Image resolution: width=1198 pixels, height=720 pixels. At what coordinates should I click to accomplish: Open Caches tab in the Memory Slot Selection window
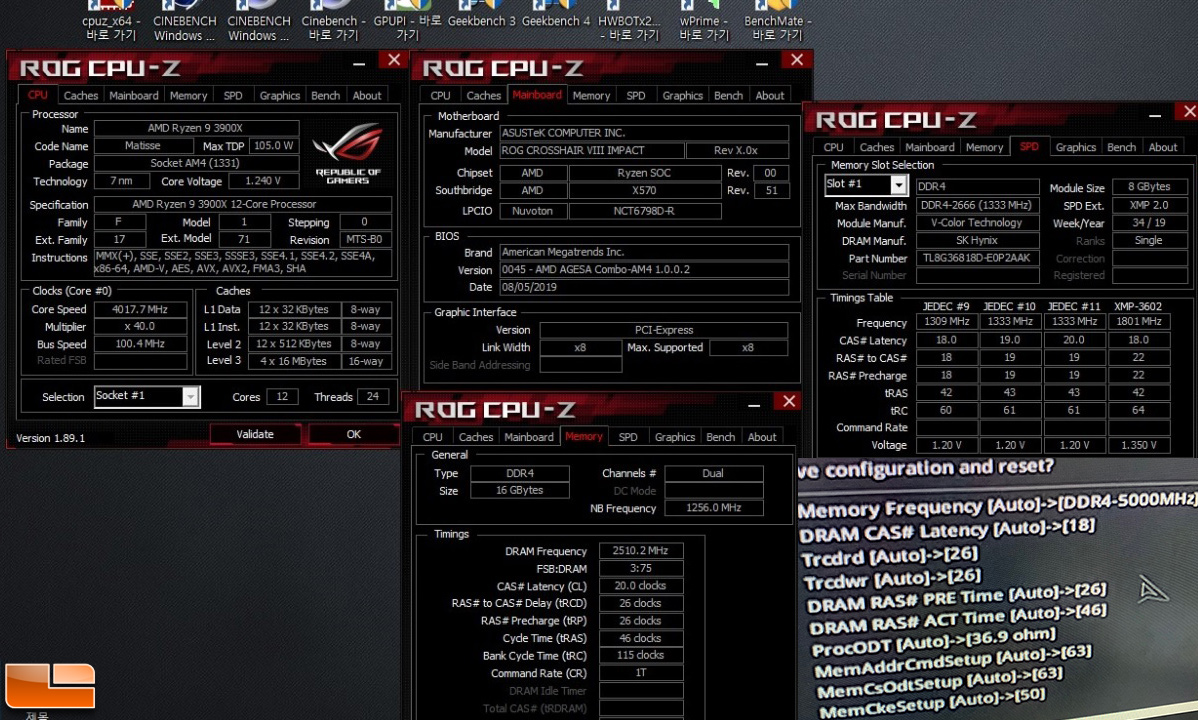876,148
